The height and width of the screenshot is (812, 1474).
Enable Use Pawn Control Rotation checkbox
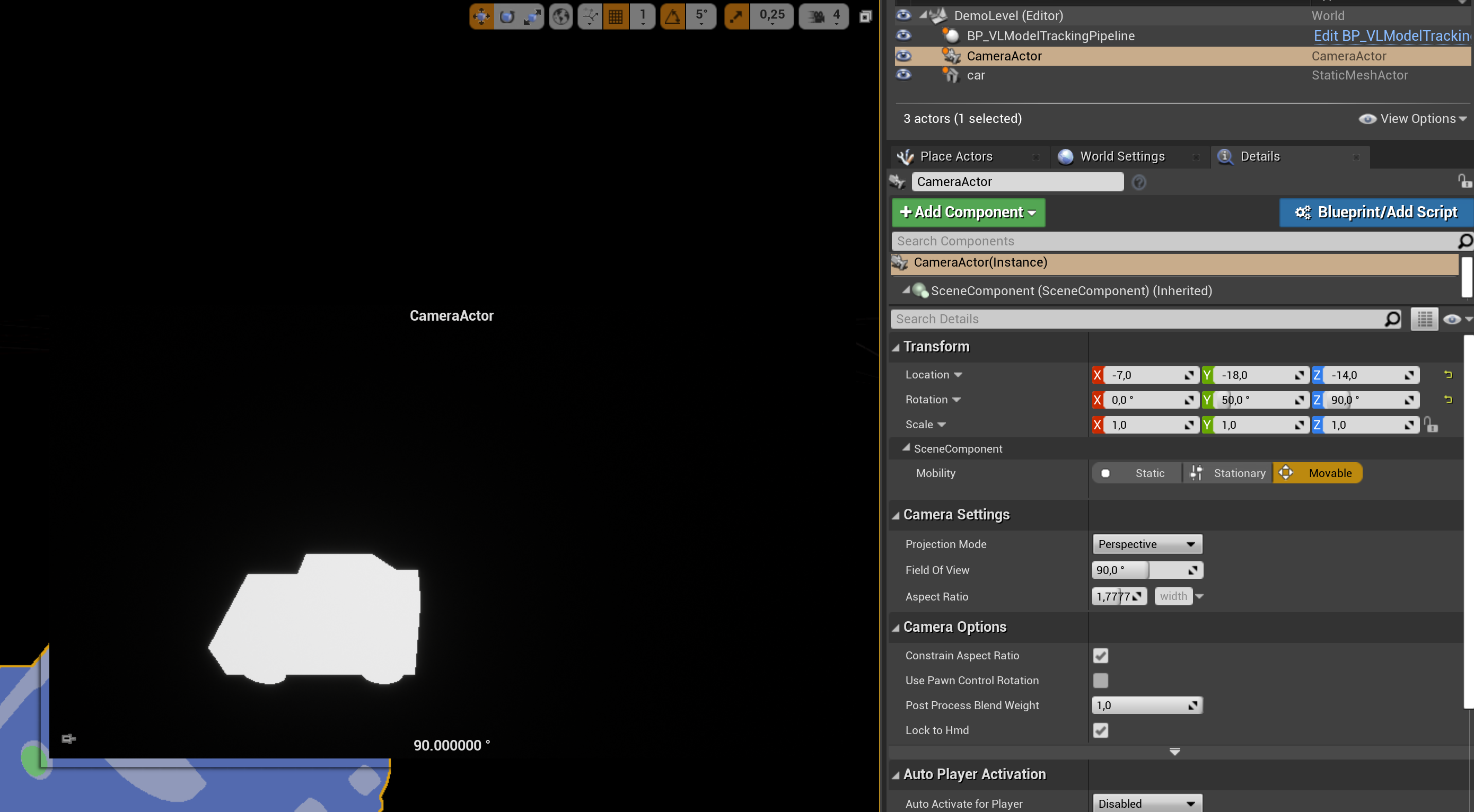pos(1100,681)
